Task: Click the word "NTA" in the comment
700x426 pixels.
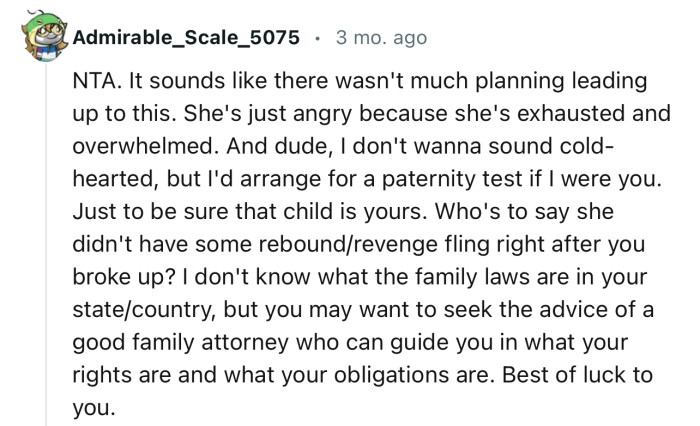Action: (96, 79)
